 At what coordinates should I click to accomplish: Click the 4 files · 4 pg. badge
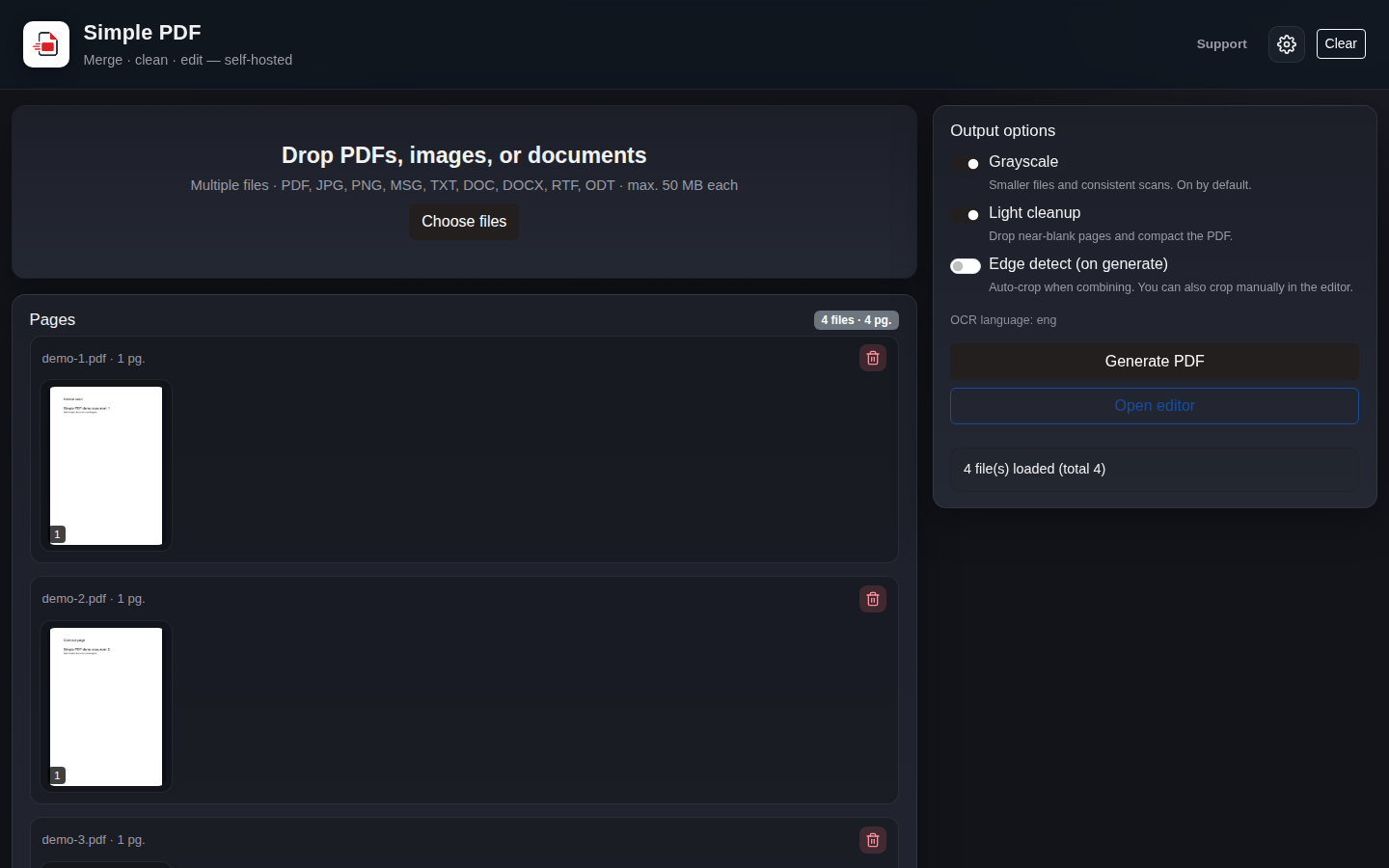(857, 320)
